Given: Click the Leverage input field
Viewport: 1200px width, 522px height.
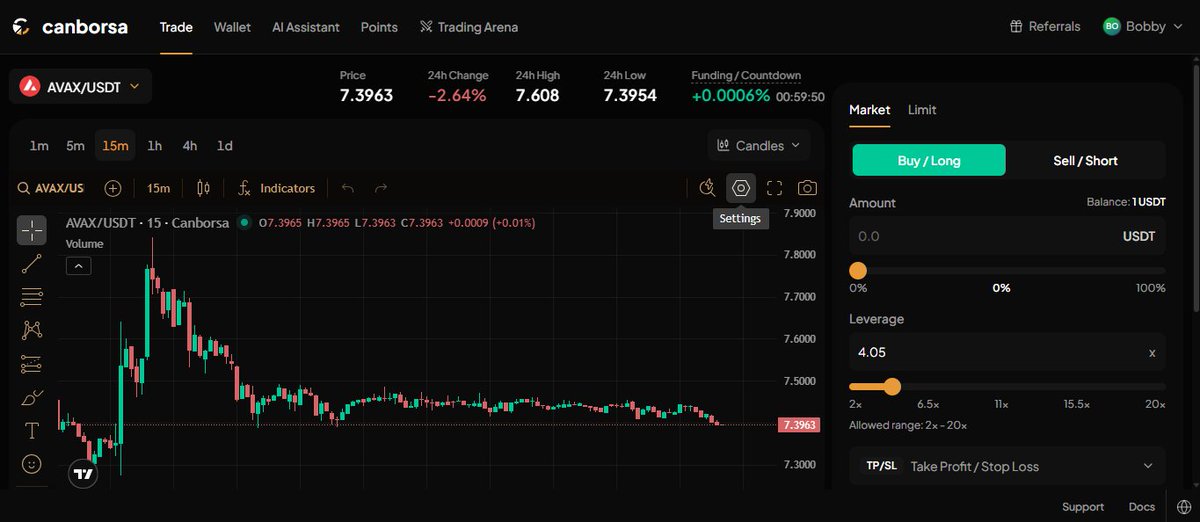Looking at the screenshot, I should tap(1007, 352).
